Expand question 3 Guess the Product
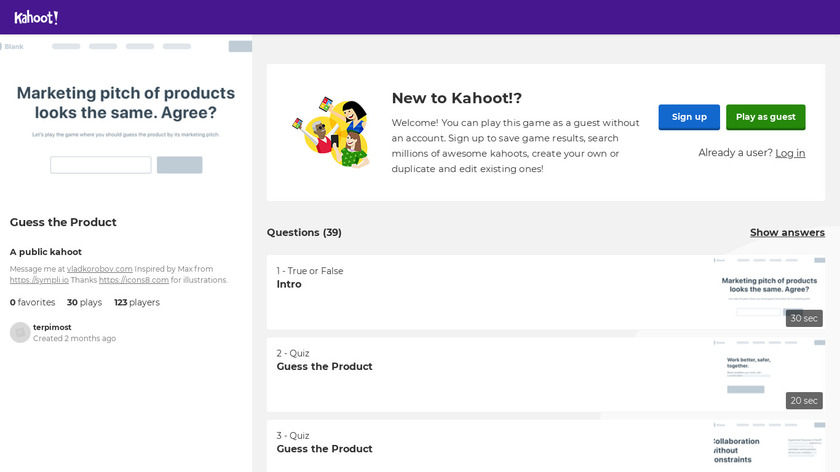Viewport: 840px width, 472px height. [480, 447]
